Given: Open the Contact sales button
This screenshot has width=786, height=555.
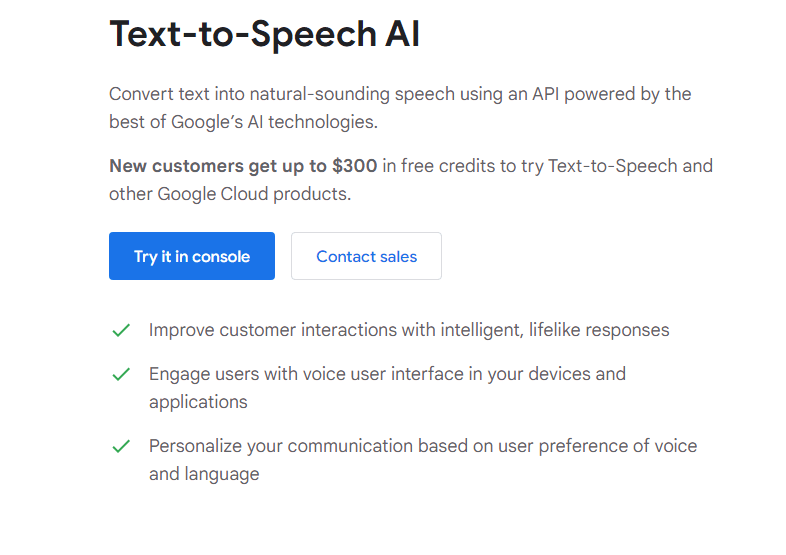Looking at the screenshot, I should click(x=366, y=256).
